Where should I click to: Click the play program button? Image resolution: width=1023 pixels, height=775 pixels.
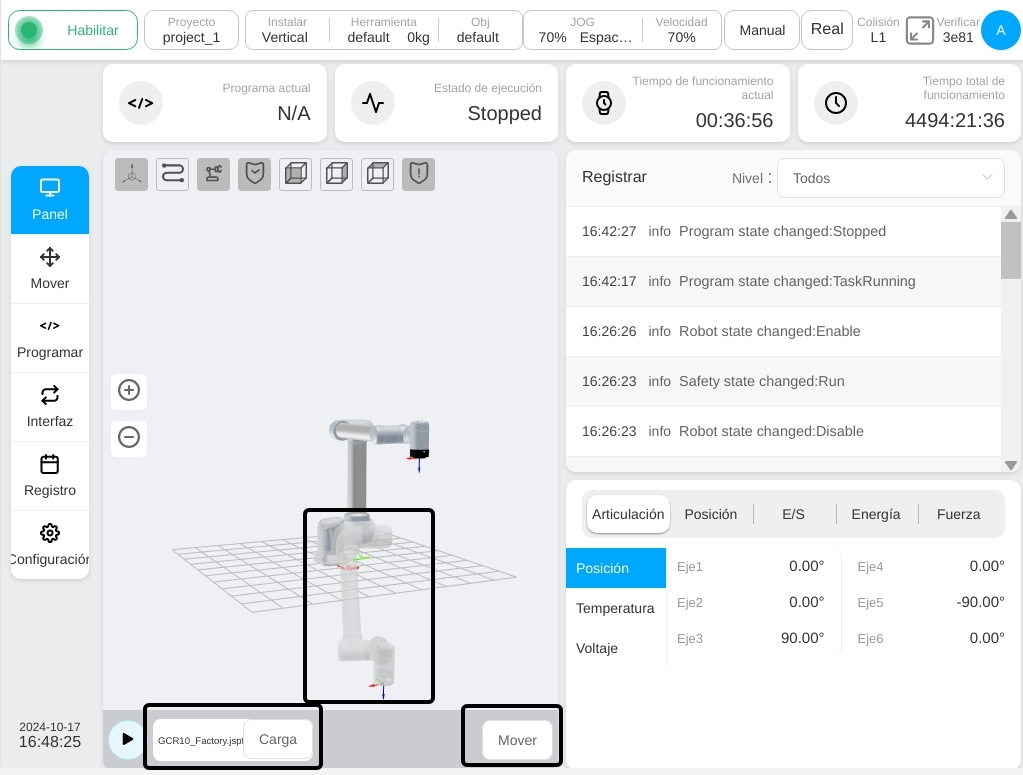[127, 739]
